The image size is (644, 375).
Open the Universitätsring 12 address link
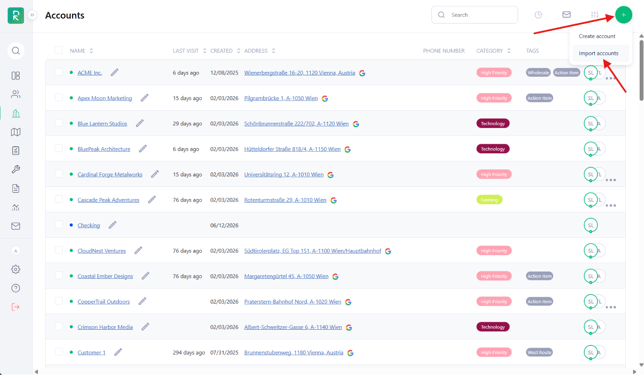pos(284,175)
